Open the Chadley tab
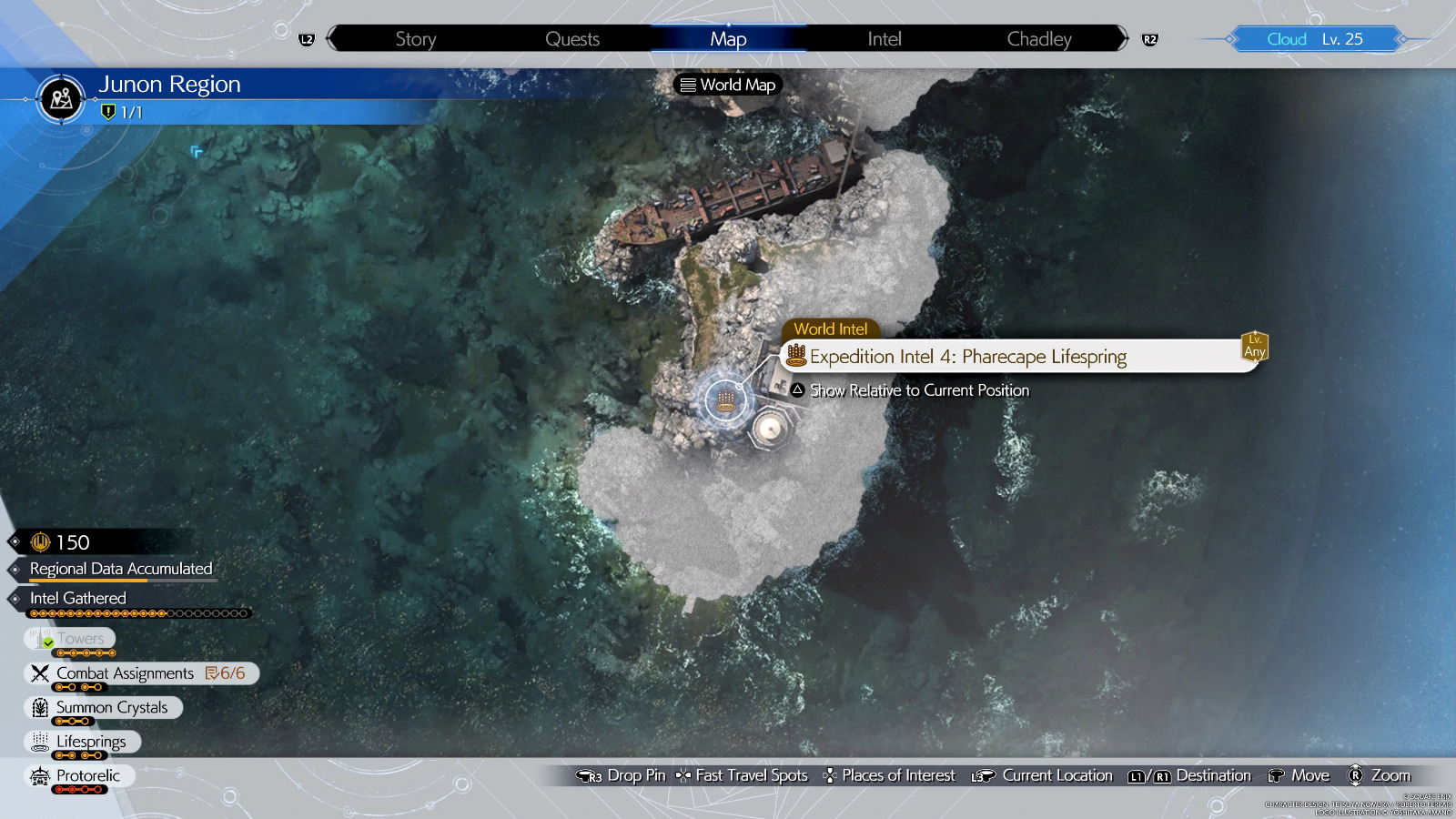Viewport: 1456px width, 819px height. point(1039,39)
